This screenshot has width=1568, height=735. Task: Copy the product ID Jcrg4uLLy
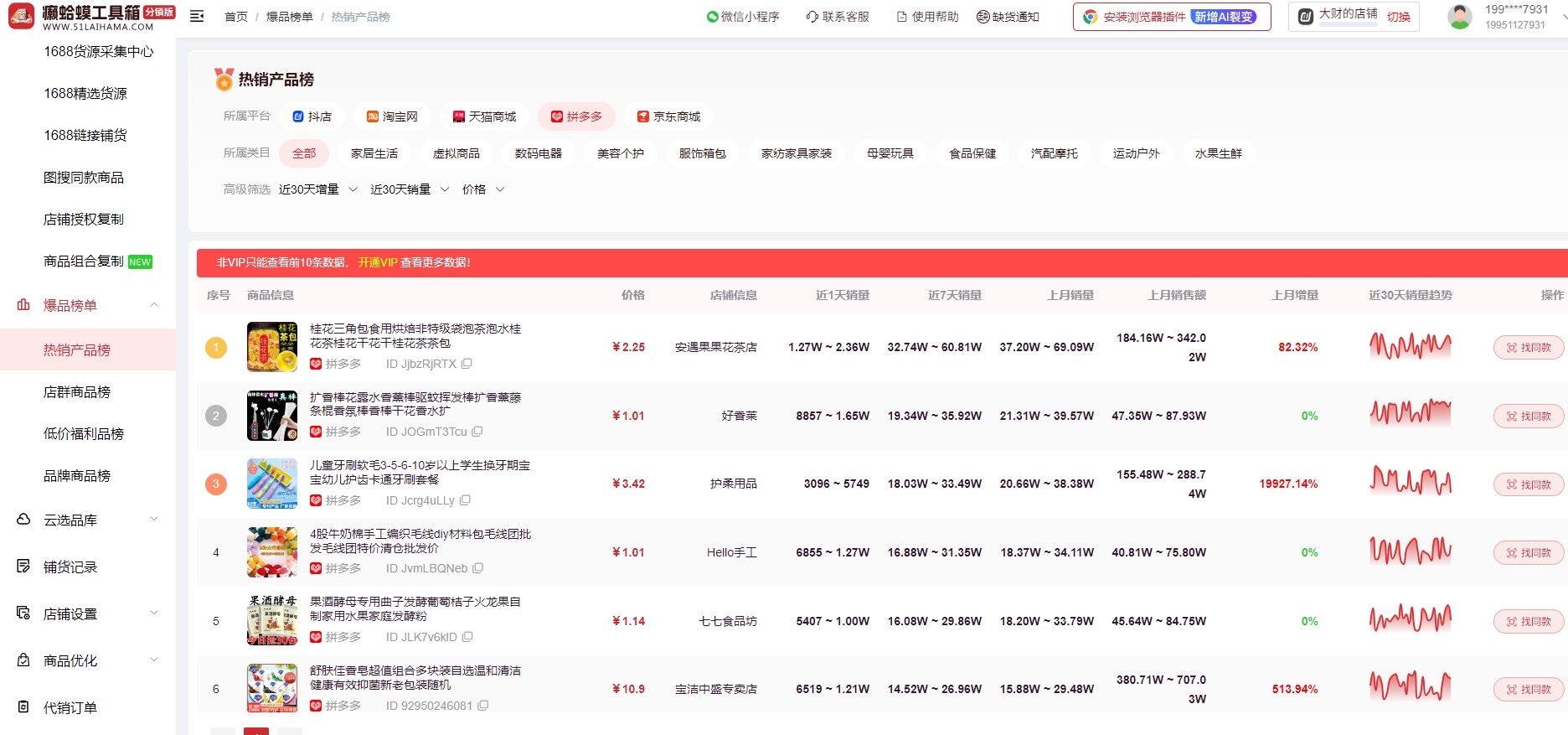click(465, 500)
